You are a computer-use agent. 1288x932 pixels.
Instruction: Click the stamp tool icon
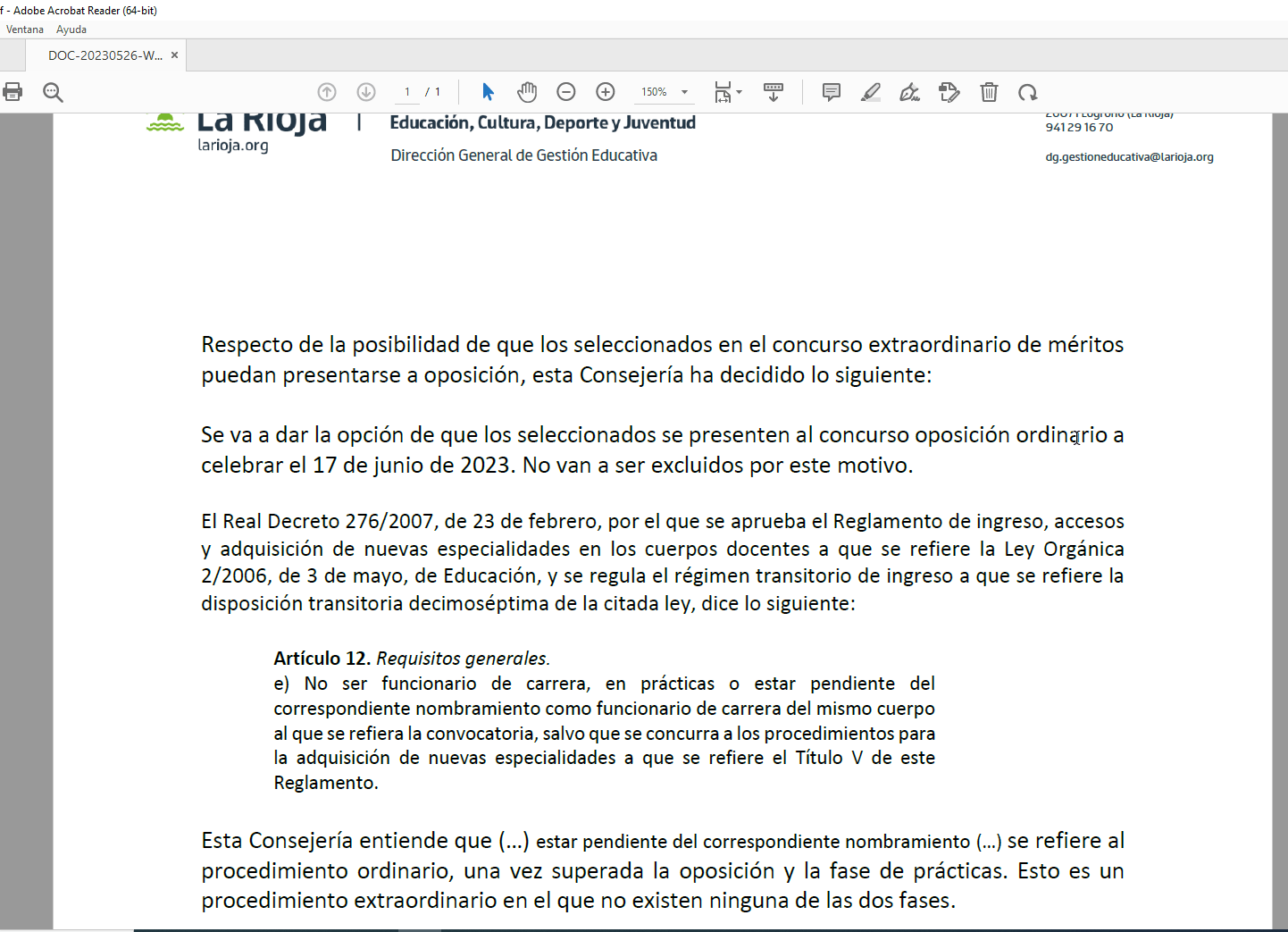pos(949,92)
